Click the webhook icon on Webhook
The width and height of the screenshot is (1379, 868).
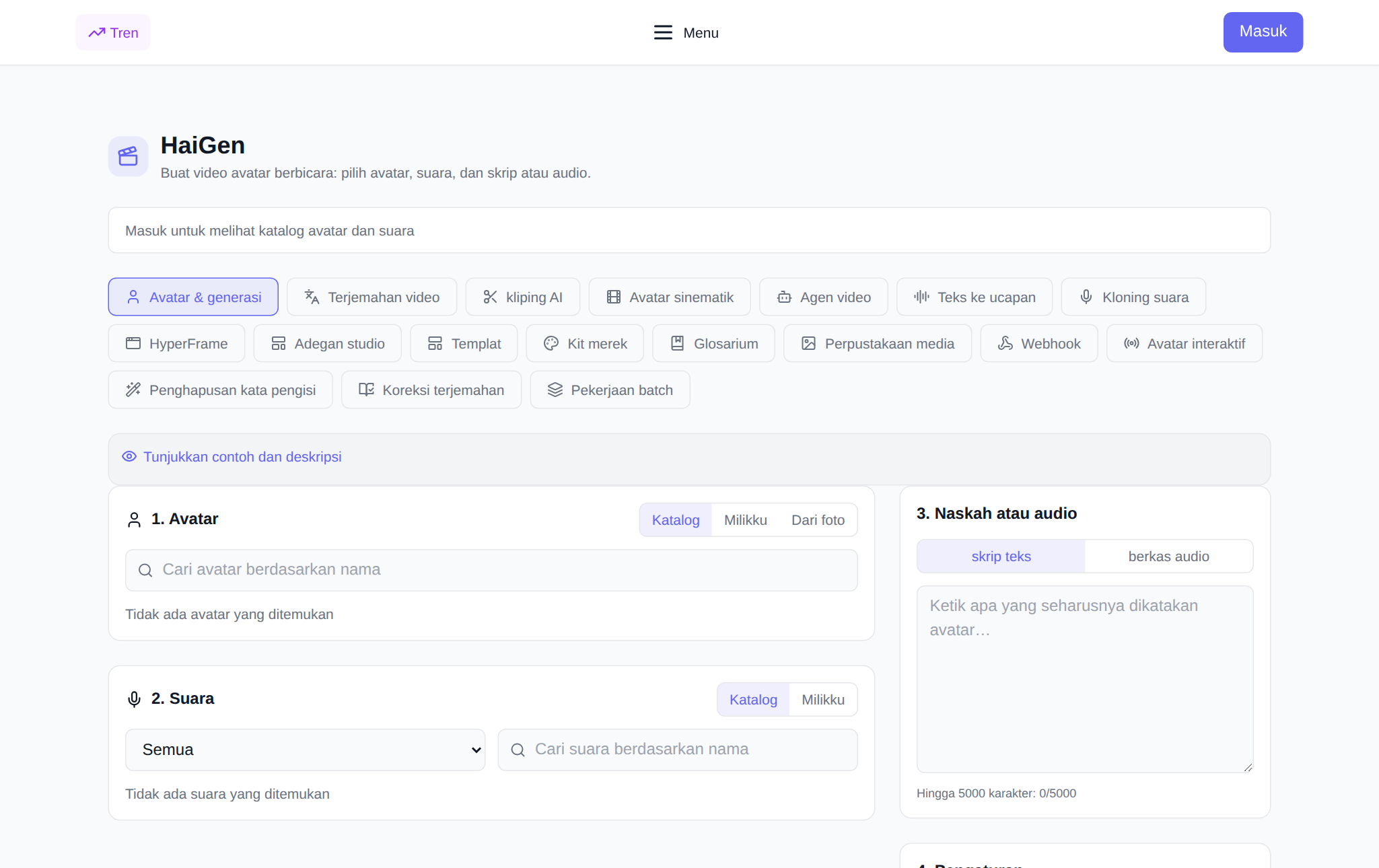1005,343
